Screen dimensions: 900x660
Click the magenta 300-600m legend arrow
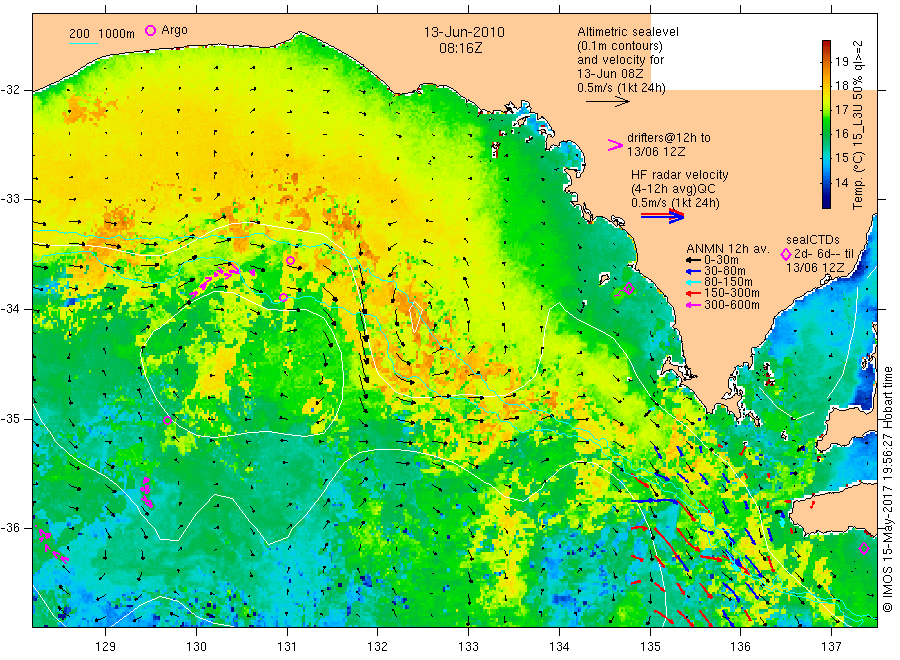pyautogui.click(x=693, y=305)
